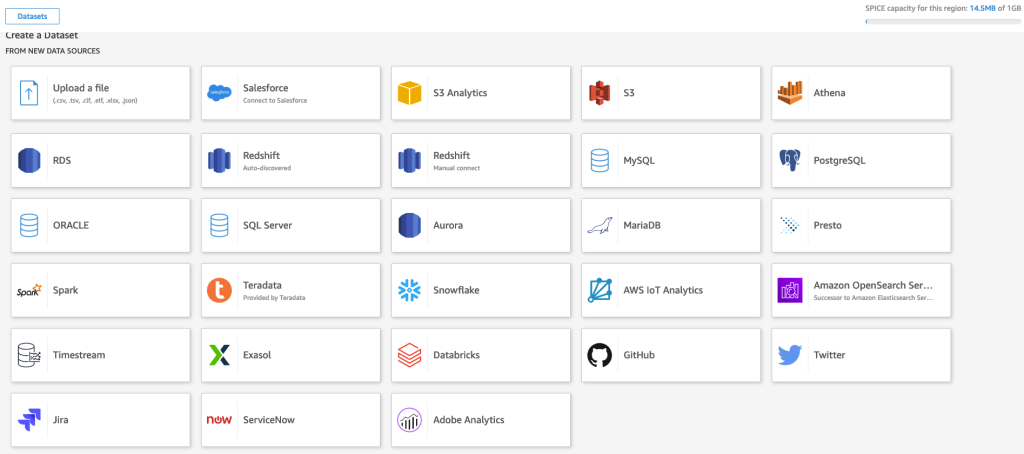This screenshot has width=1024, height=454.
Task: Click the Presto dotted logo icon
Action: 790,225
